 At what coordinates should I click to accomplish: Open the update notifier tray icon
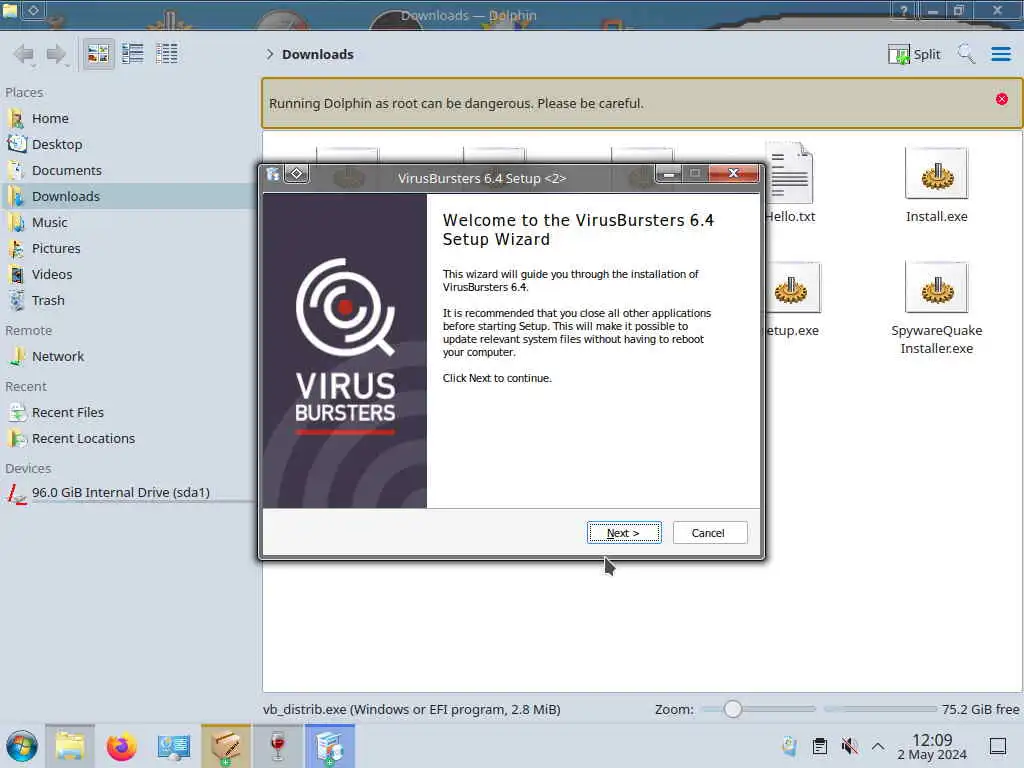point(790,746)
